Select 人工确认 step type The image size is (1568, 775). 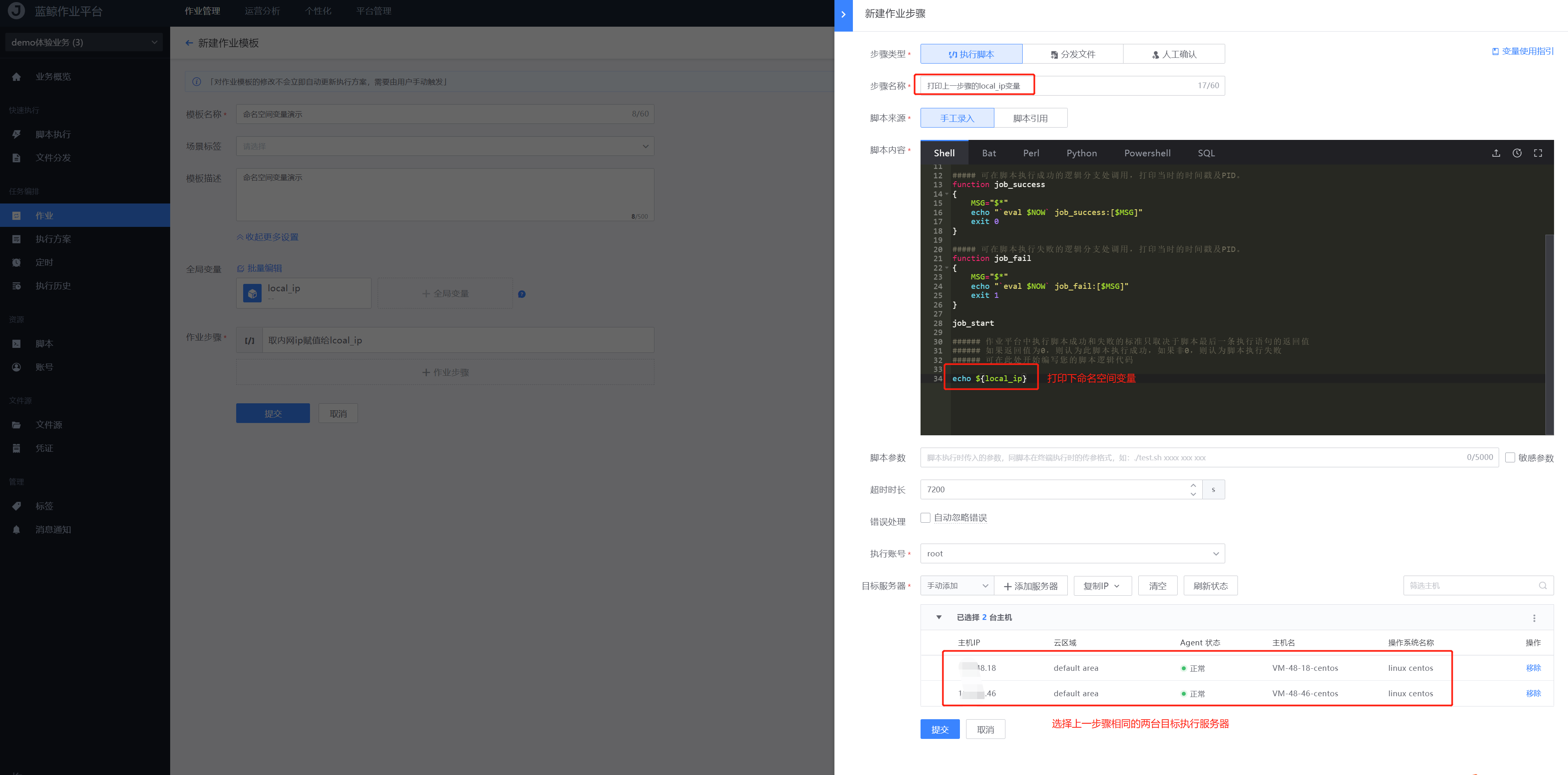pos(1174,54)
